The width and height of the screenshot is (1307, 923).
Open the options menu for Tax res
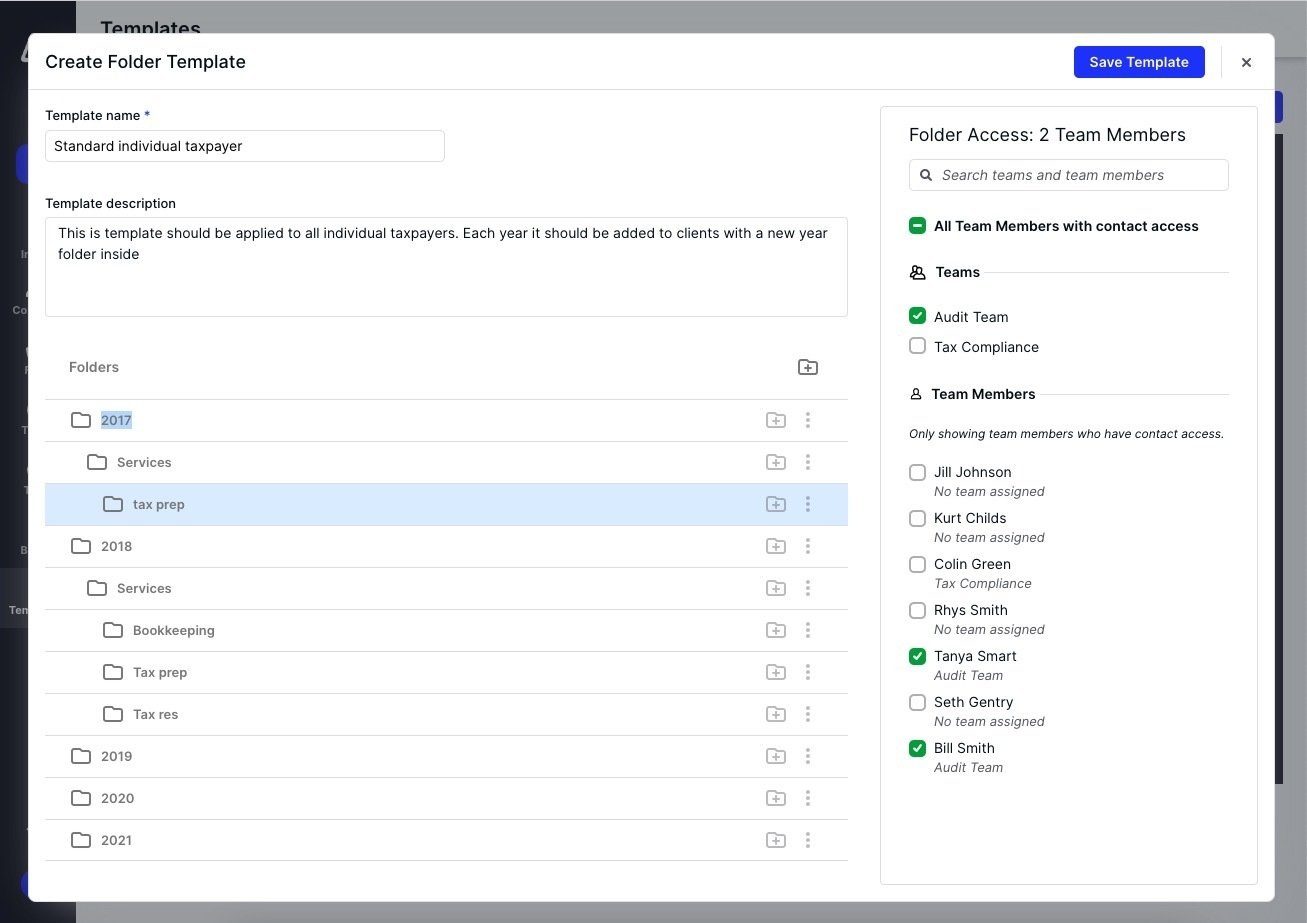[x=808, y=714]
